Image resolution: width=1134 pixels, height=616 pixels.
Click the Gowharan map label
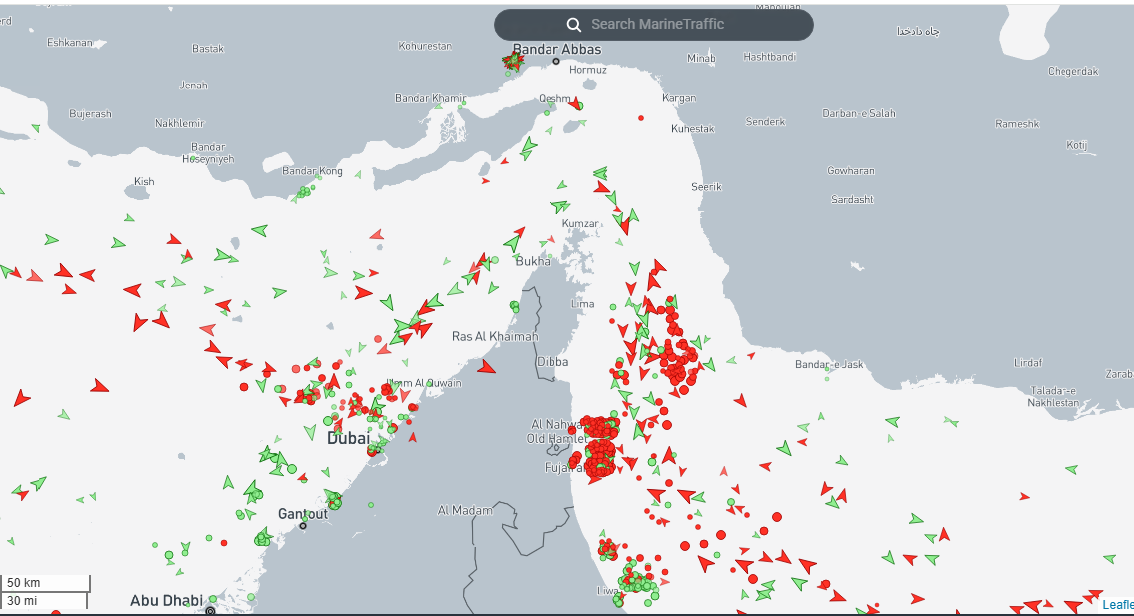coord(851,171)
